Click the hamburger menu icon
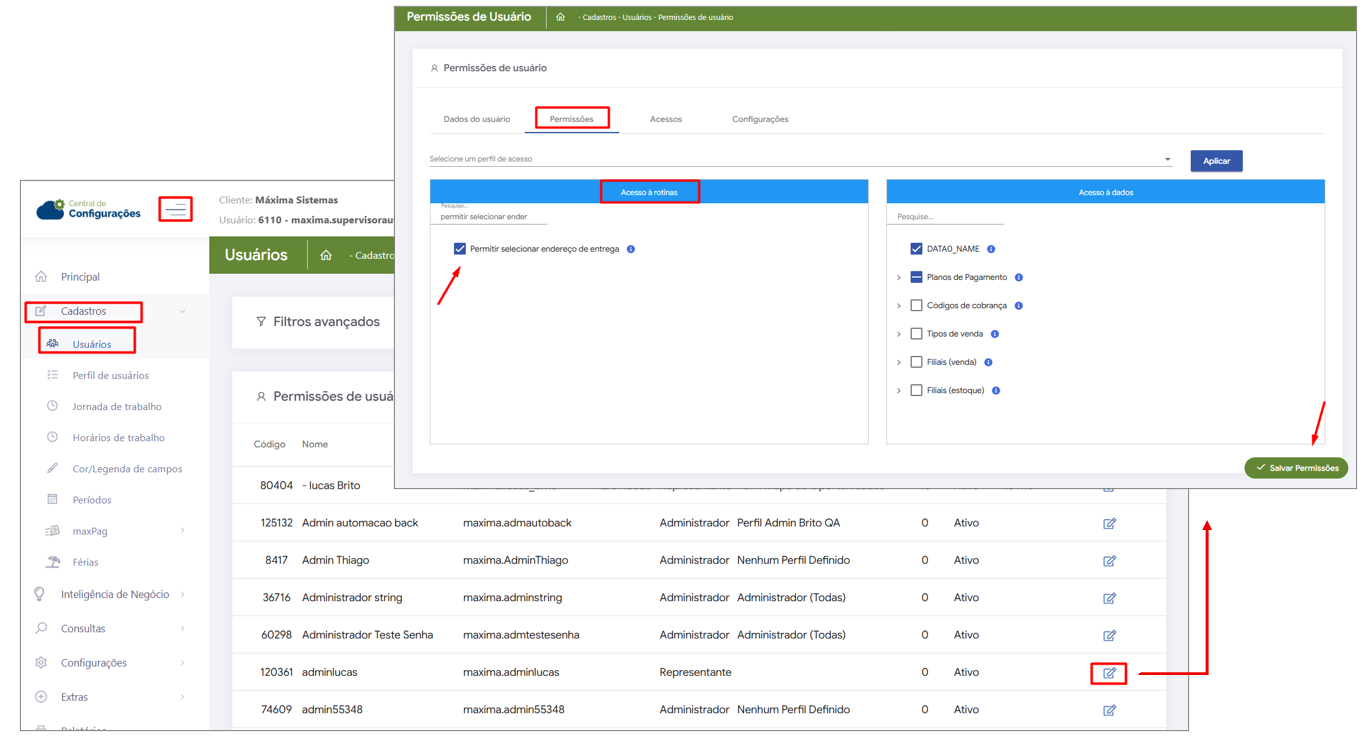 [x=176, y=209]
